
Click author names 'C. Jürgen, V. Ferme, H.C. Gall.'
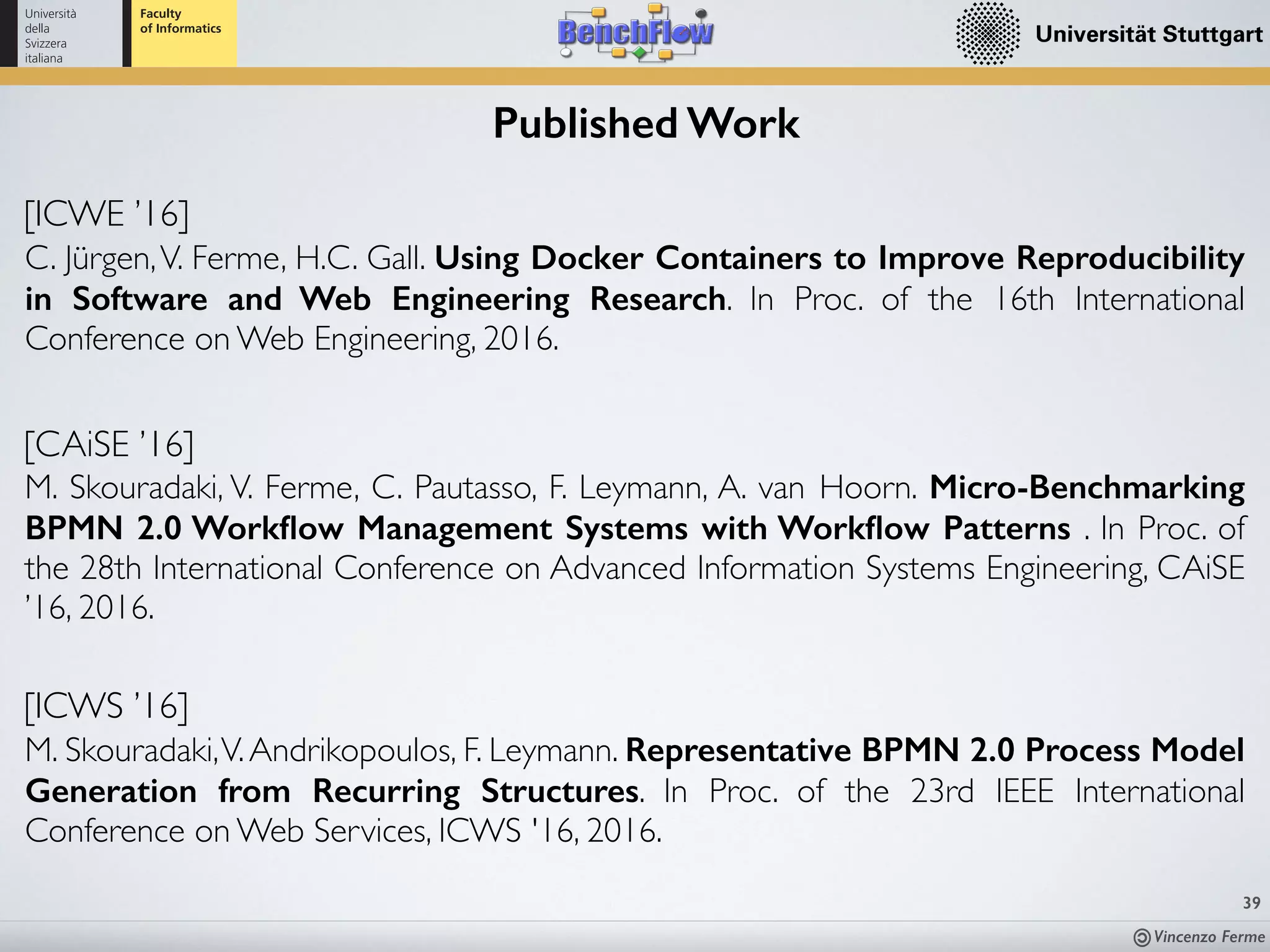pos(225,258)
